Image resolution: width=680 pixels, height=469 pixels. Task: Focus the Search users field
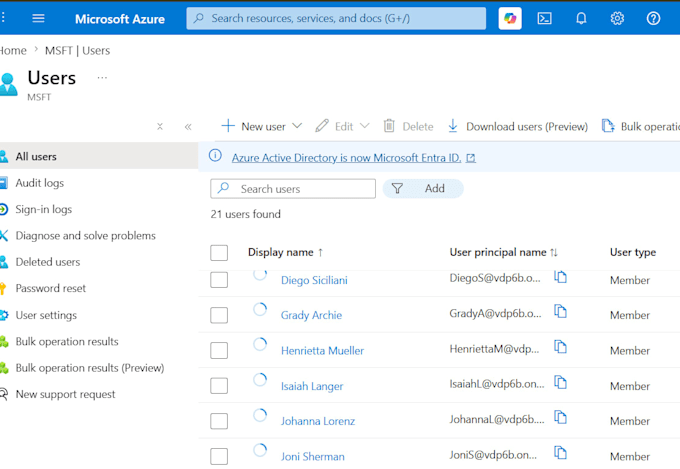(x=293, y=189)
